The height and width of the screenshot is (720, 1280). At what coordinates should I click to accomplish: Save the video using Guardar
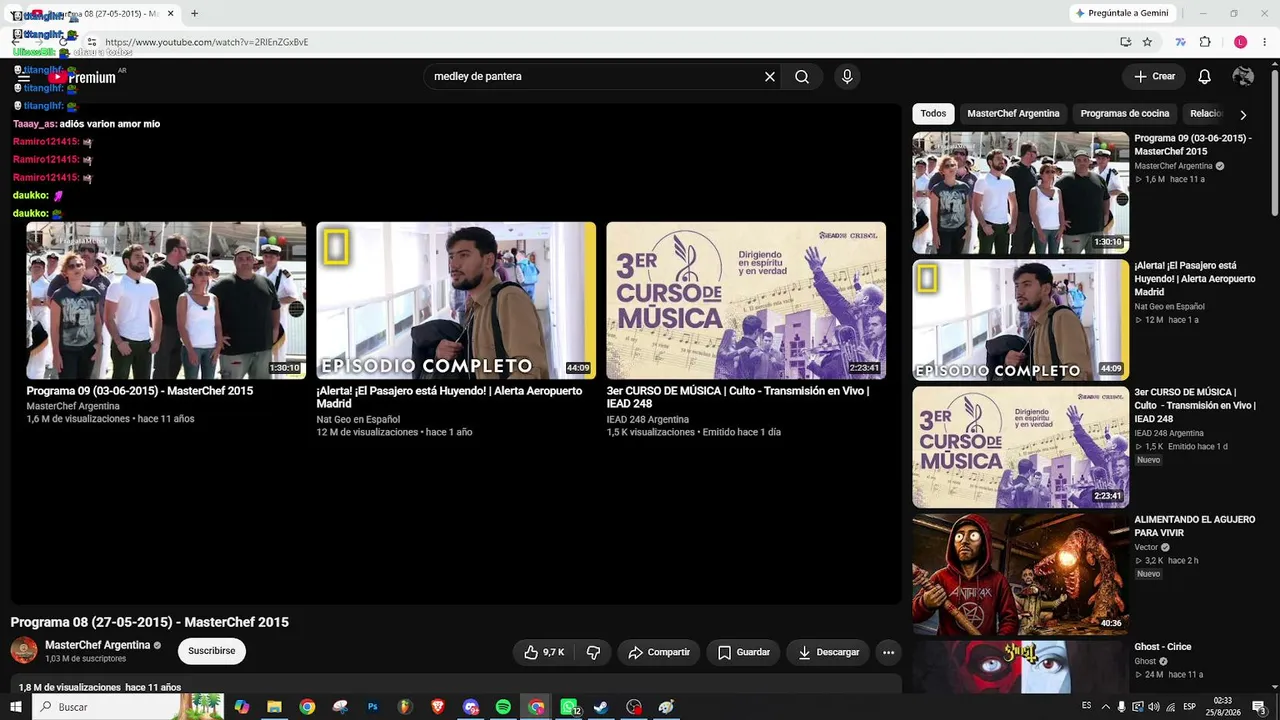pos(743,652)
